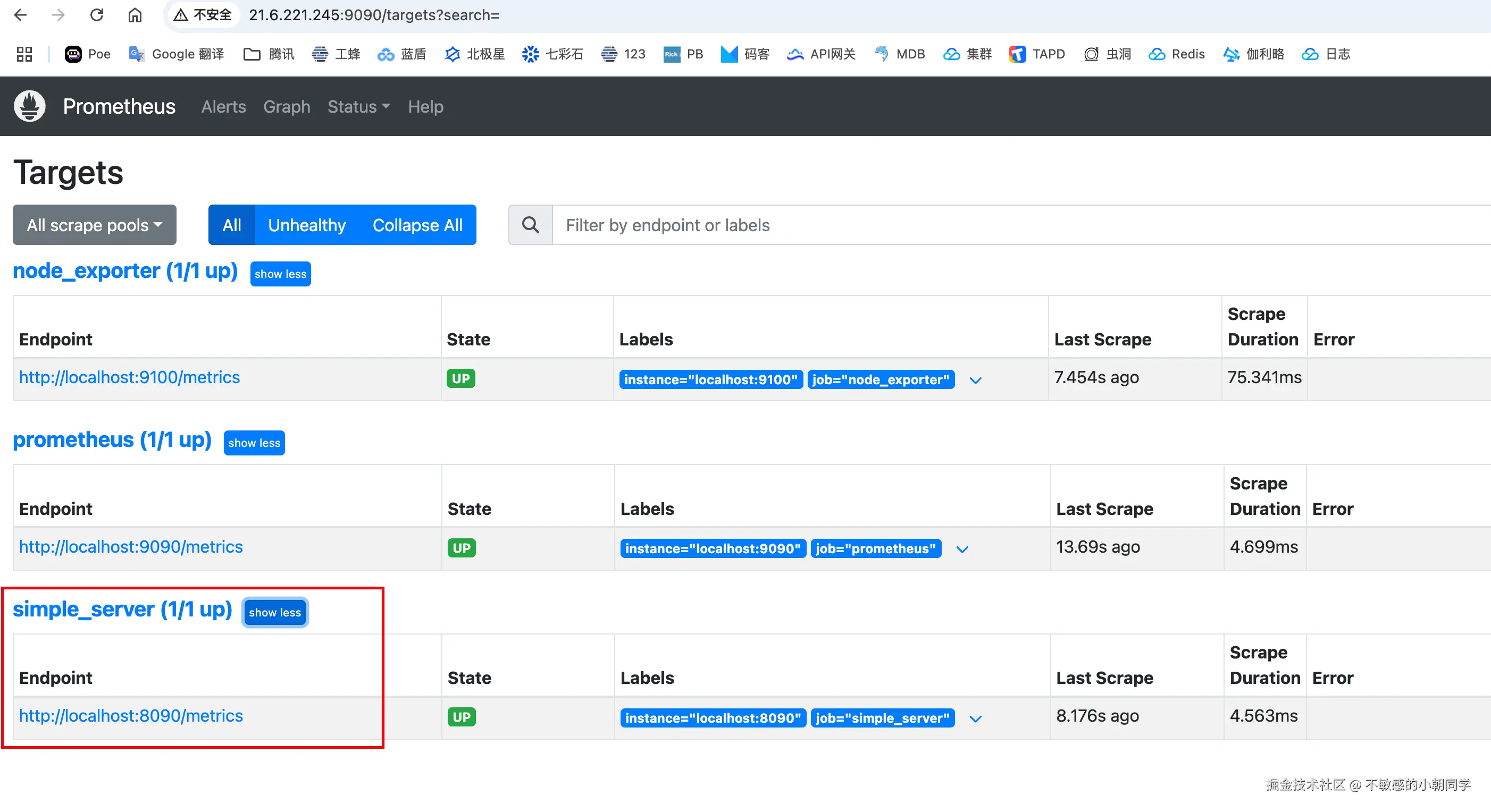Screen dimensions: 1491x812
Task: Open the Redis bookmark
Action: [1176, 54]
